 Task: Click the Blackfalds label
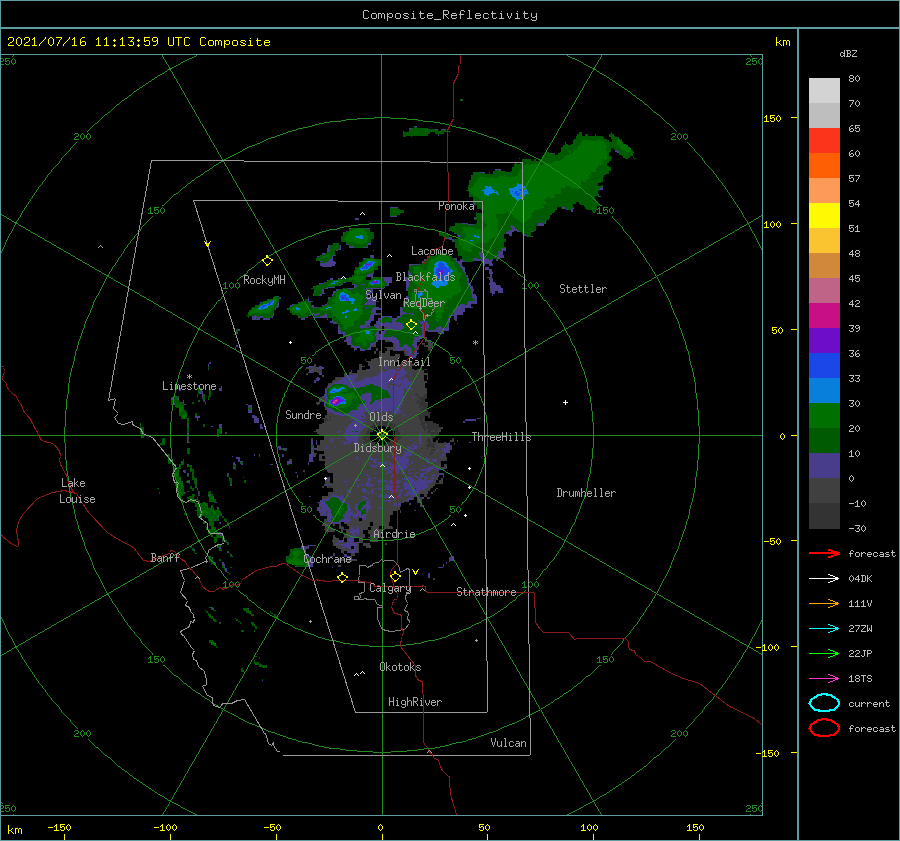[x=425, y=277]
